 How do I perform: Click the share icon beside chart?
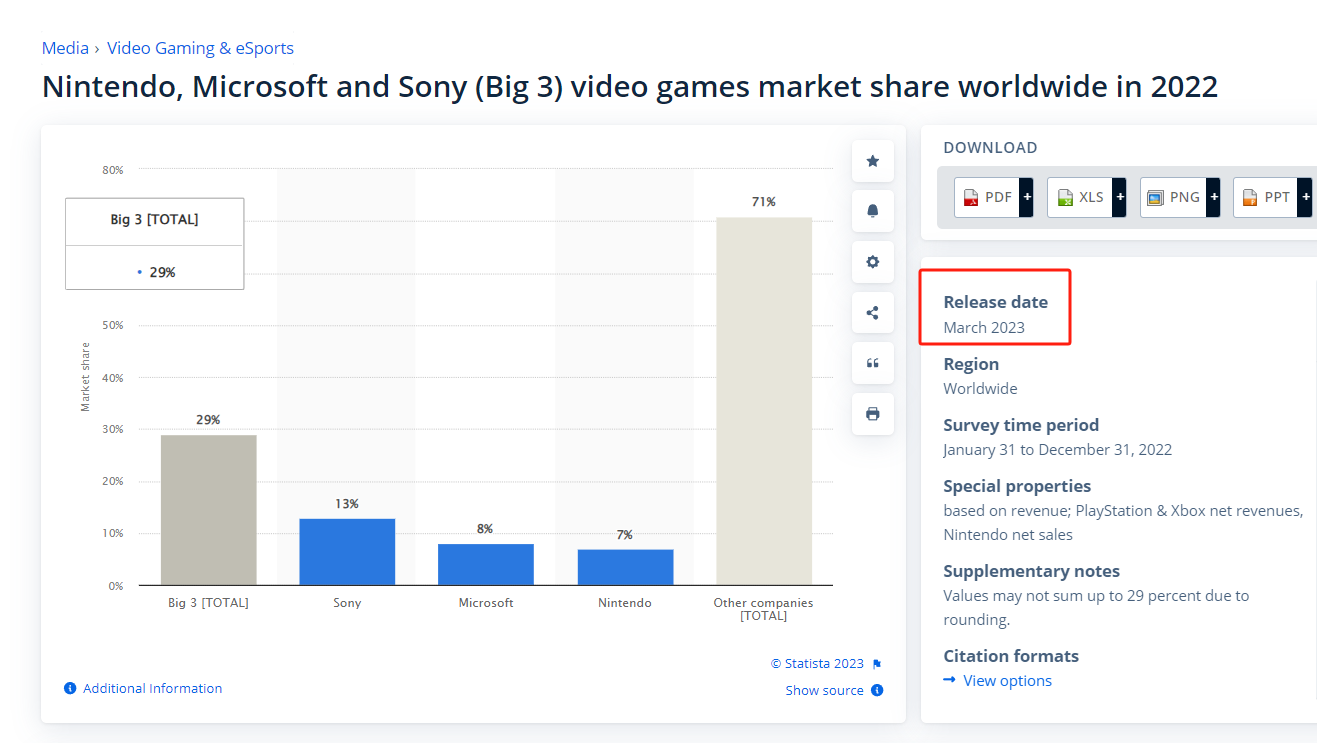tap(872, 313)
